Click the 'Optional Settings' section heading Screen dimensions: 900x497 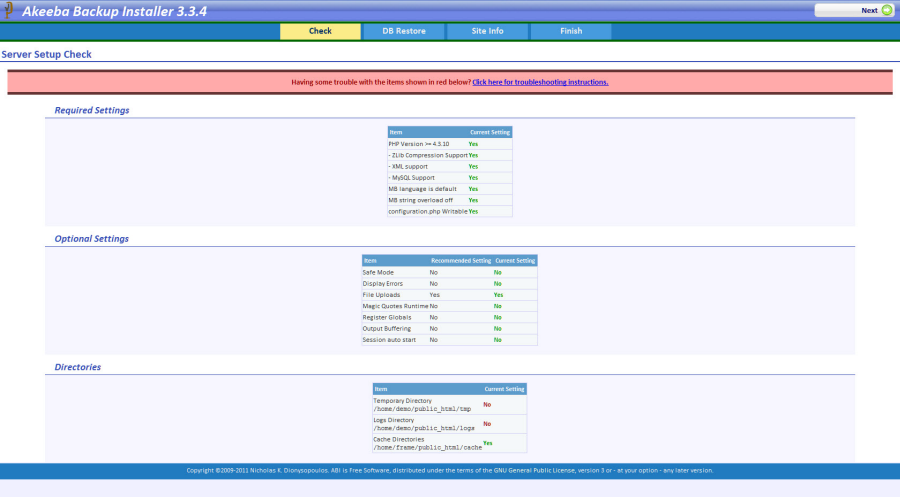pyautogui.click(x=91, y=239)
